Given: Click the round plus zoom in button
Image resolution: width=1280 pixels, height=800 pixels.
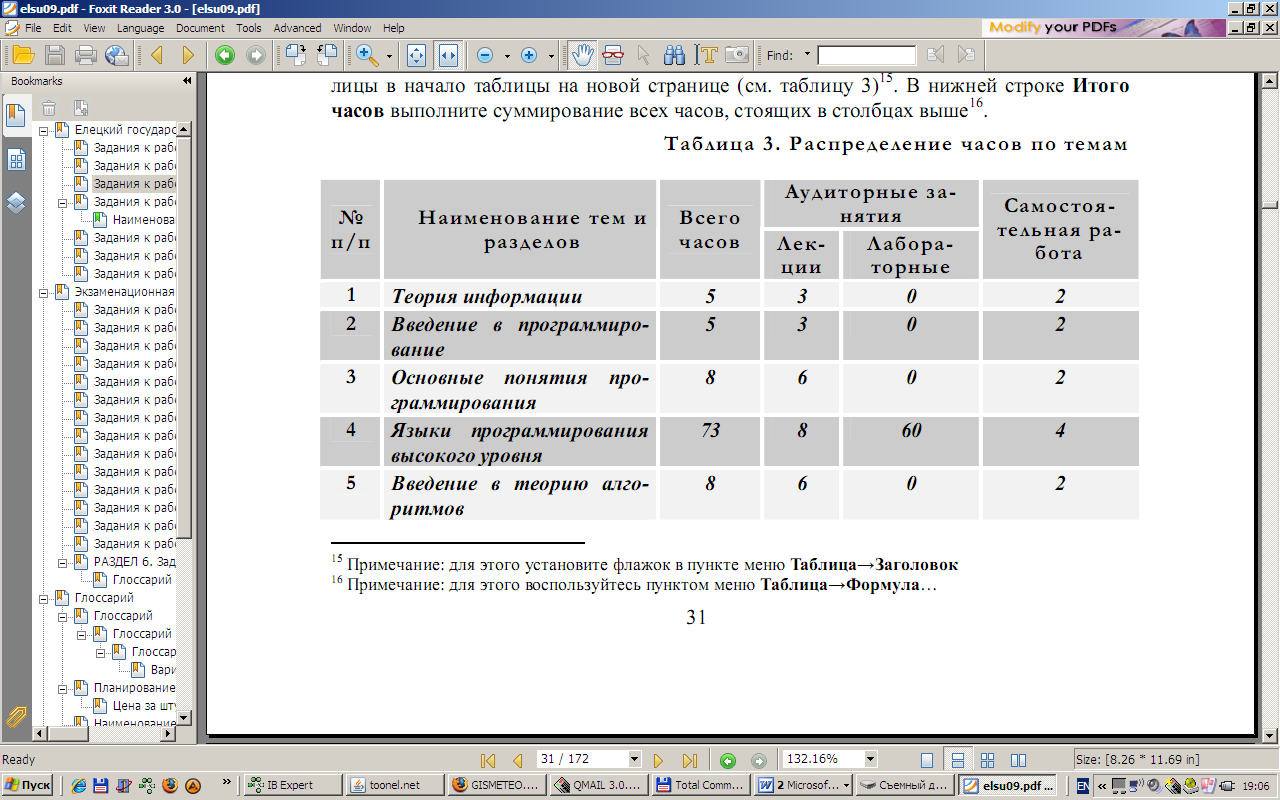Looking at the screenshot, I should (x=529, y=55).
